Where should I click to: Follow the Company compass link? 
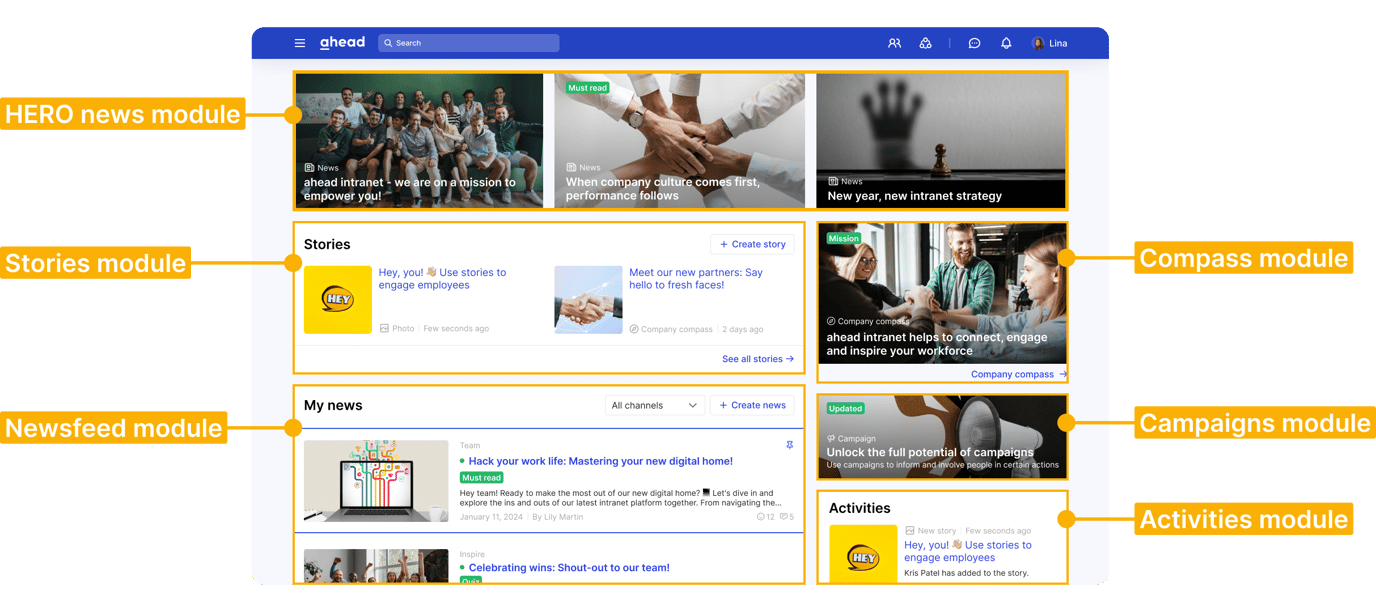tap(1013, 374)
